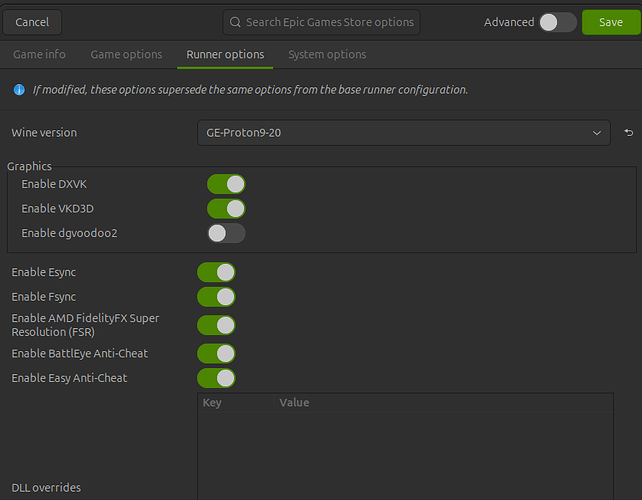Go to System options tab

click(x=327, y=54)
